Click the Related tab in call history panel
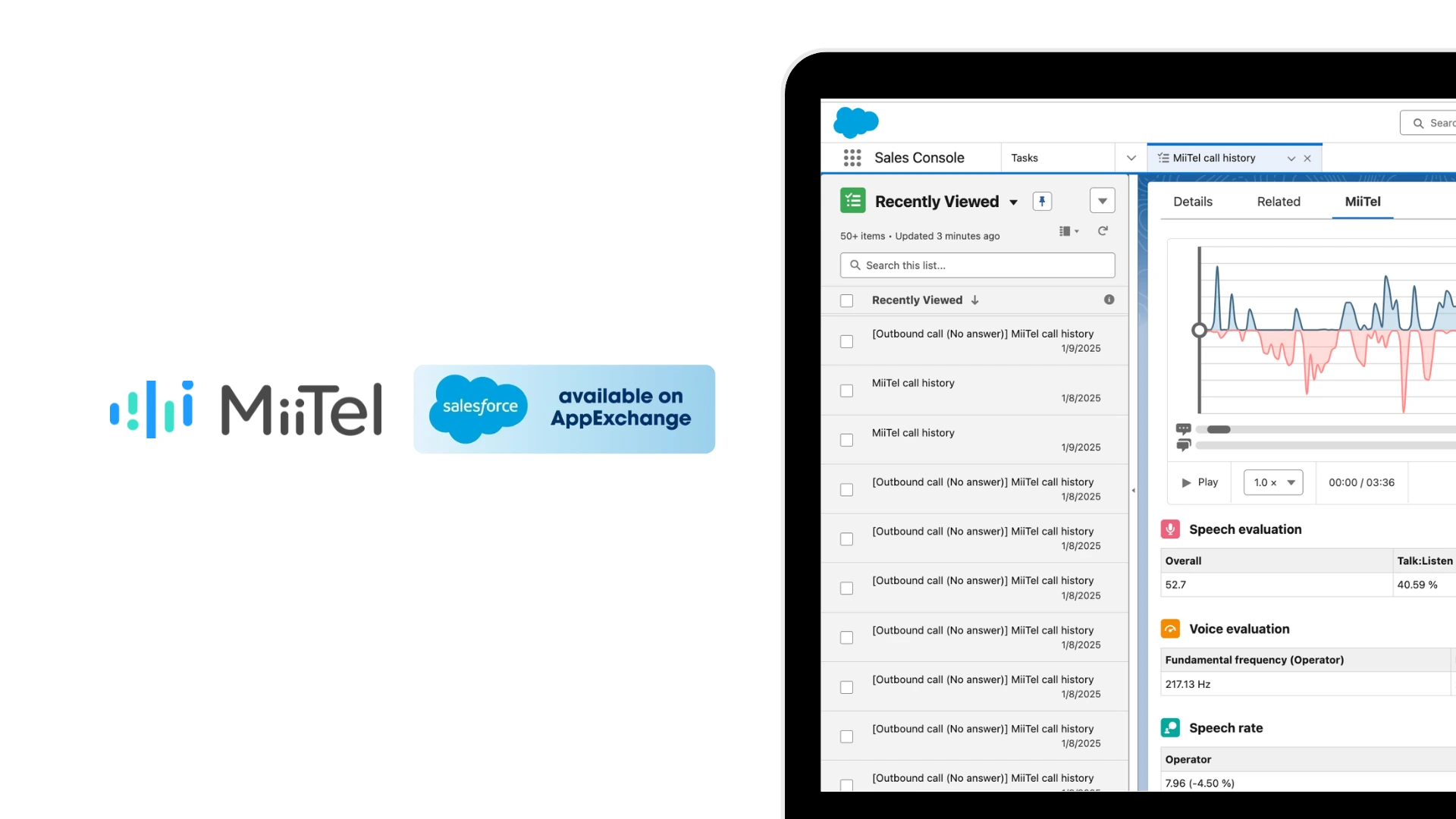This screenshot has height=819, width=1456. [x=1279, y=201]
